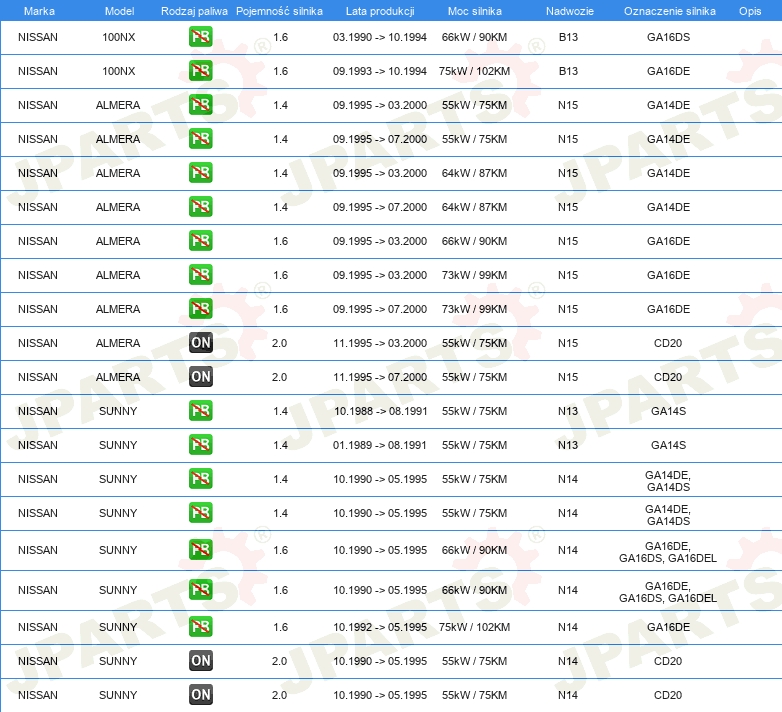The image size is (782, 712).
Task: Click the Opis column header
Action: coord(750,11)
